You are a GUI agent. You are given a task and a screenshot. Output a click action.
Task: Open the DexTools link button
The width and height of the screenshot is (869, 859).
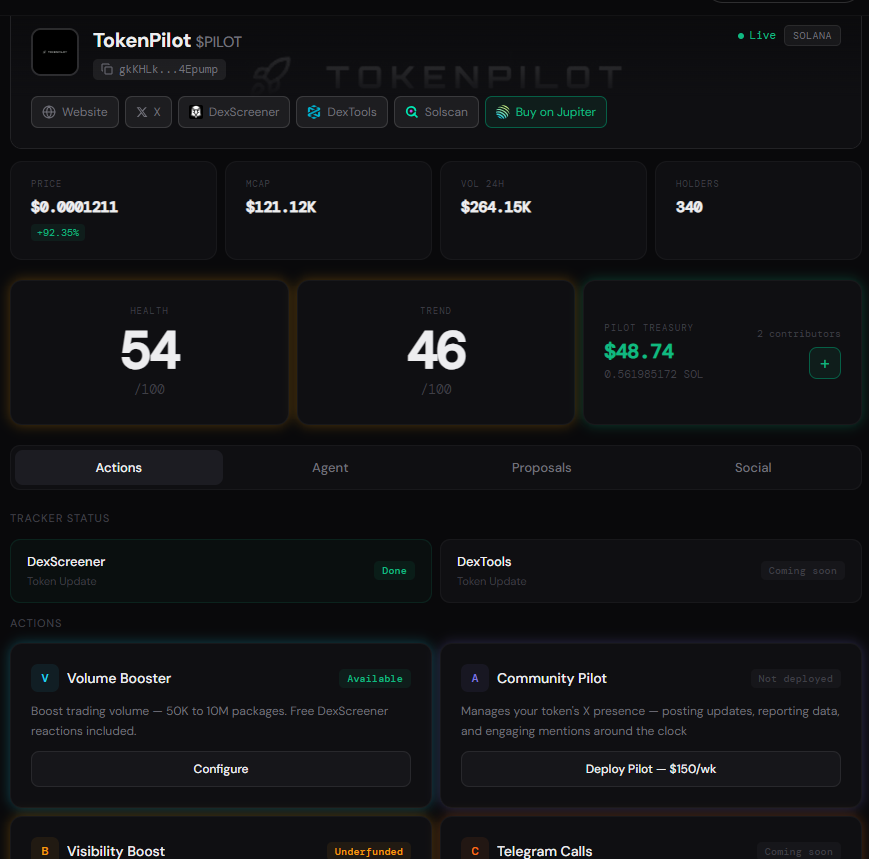(x=342, y=112)
